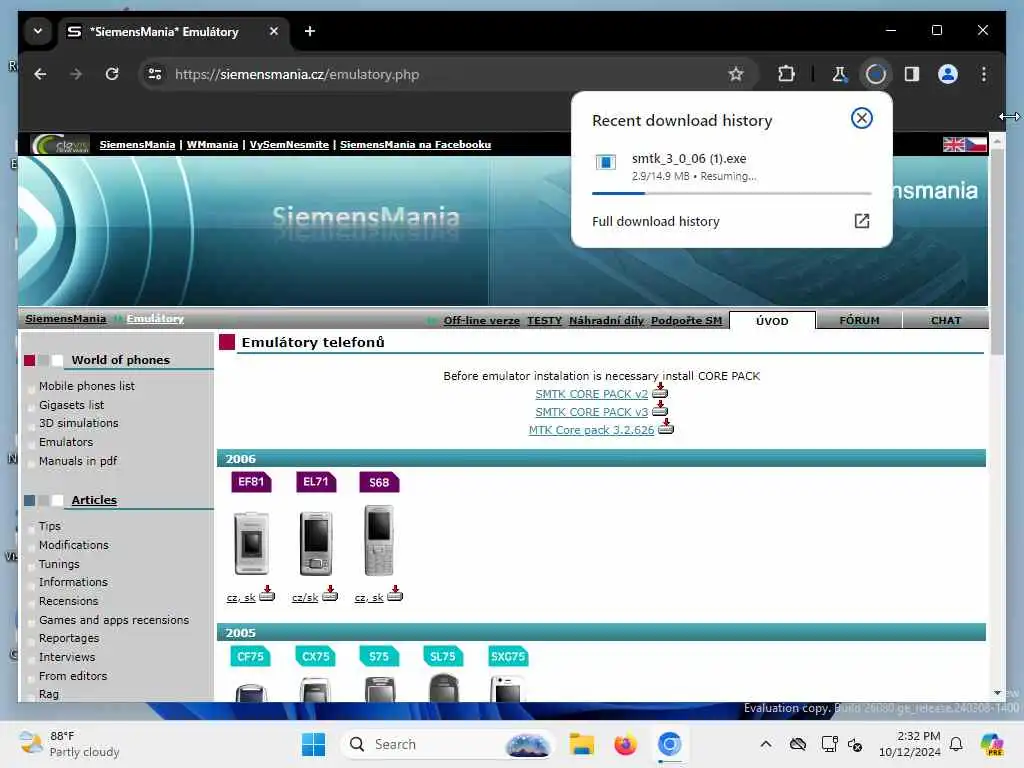
Task: Open SiemensMania na Facebooku link
Action: (415, 144)
